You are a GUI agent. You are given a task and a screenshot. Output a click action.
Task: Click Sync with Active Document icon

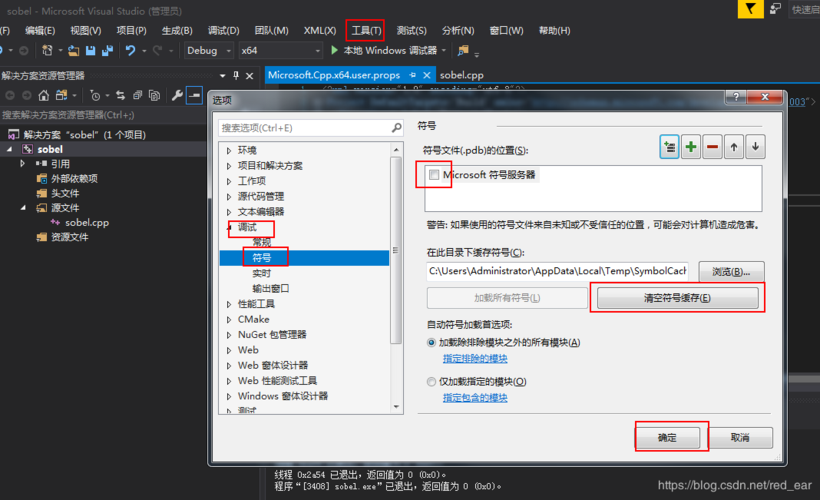pyautogui.click(x=120, y=95)
